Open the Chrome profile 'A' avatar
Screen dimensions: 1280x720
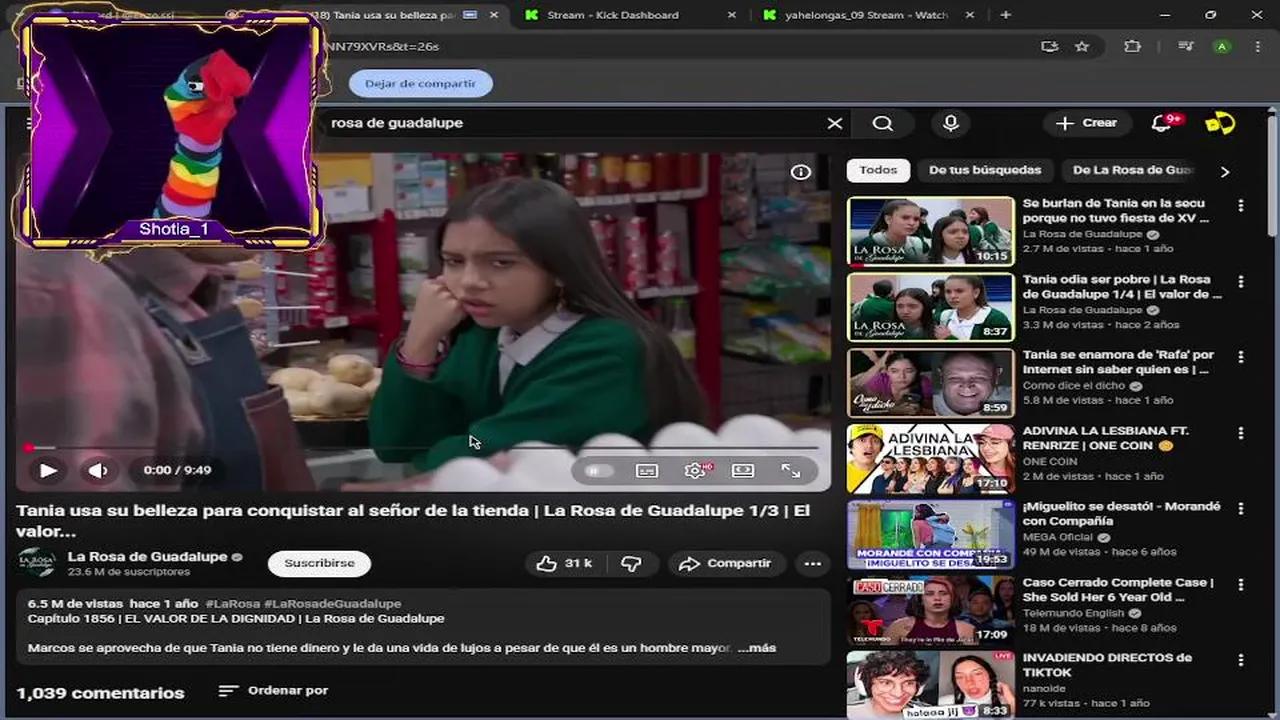(1222, 46)
